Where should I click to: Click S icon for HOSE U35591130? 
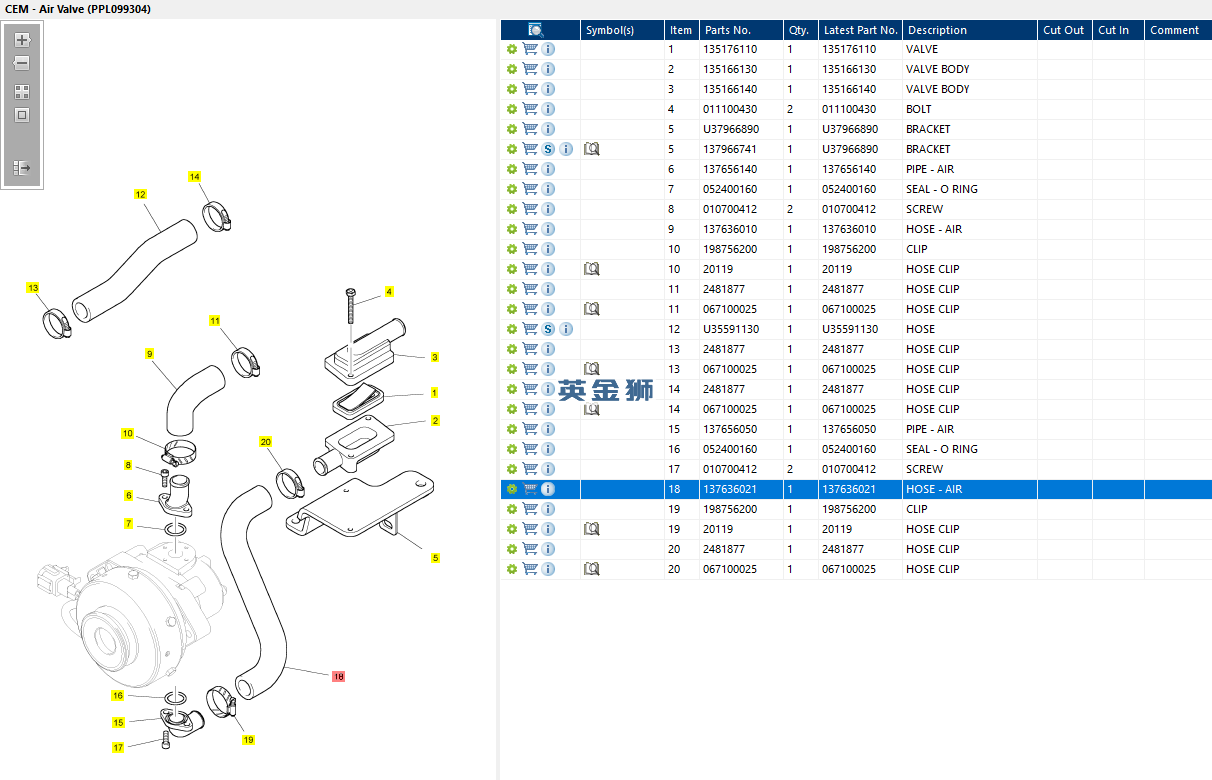pyautogui.click(x=548, y=329)
